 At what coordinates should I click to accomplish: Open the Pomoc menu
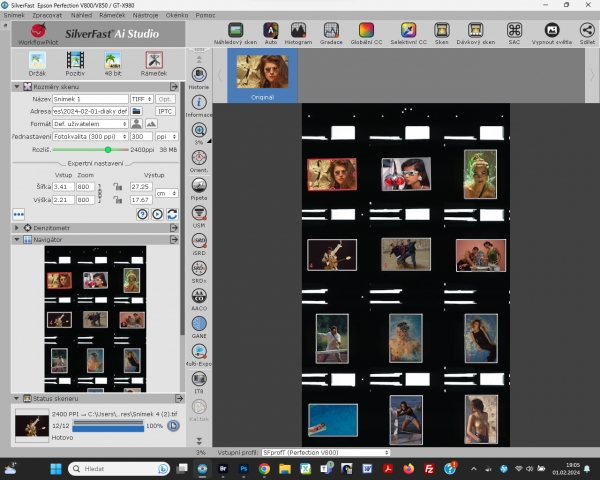(205, 15)
